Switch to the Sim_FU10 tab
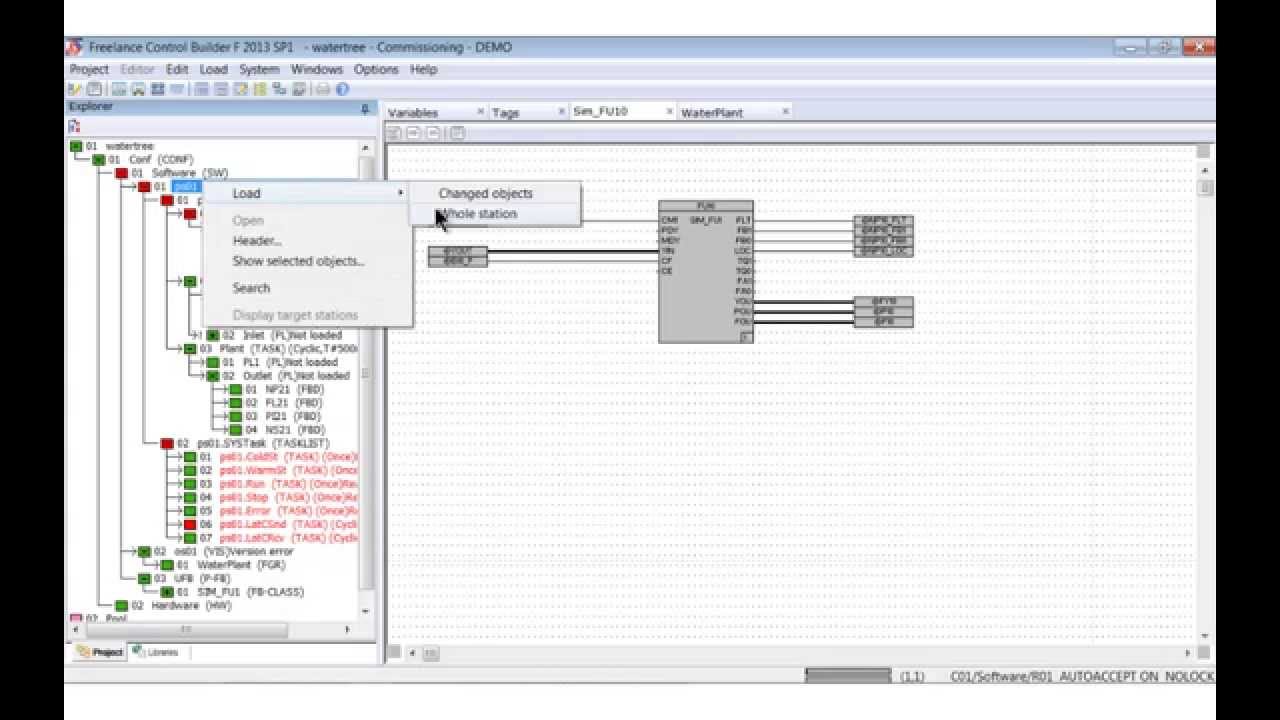The image size is (1280, 720). pos(600,112)
